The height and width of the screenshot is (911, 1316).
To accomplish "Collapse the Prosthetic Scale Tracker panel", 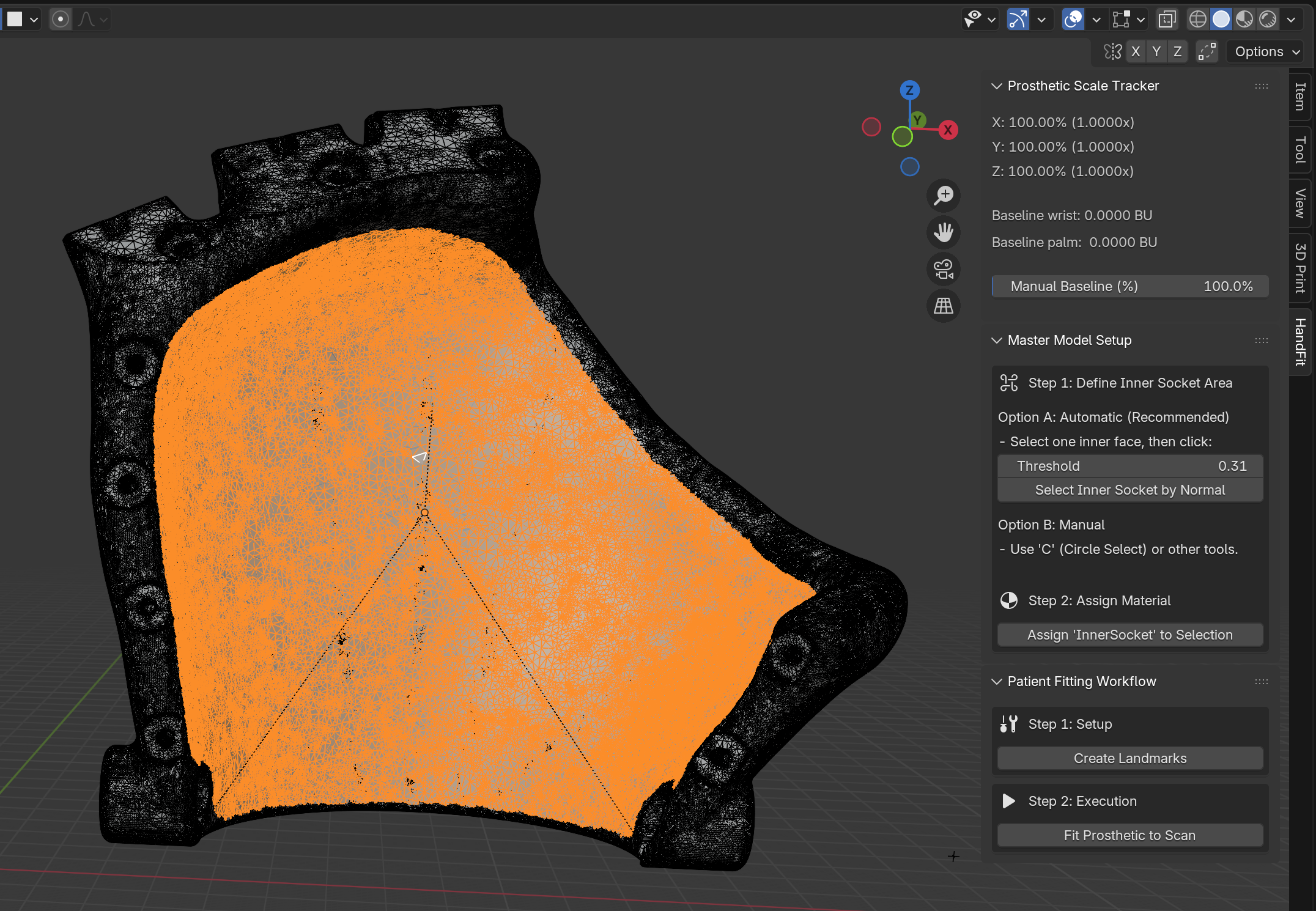I will point(997,86).
